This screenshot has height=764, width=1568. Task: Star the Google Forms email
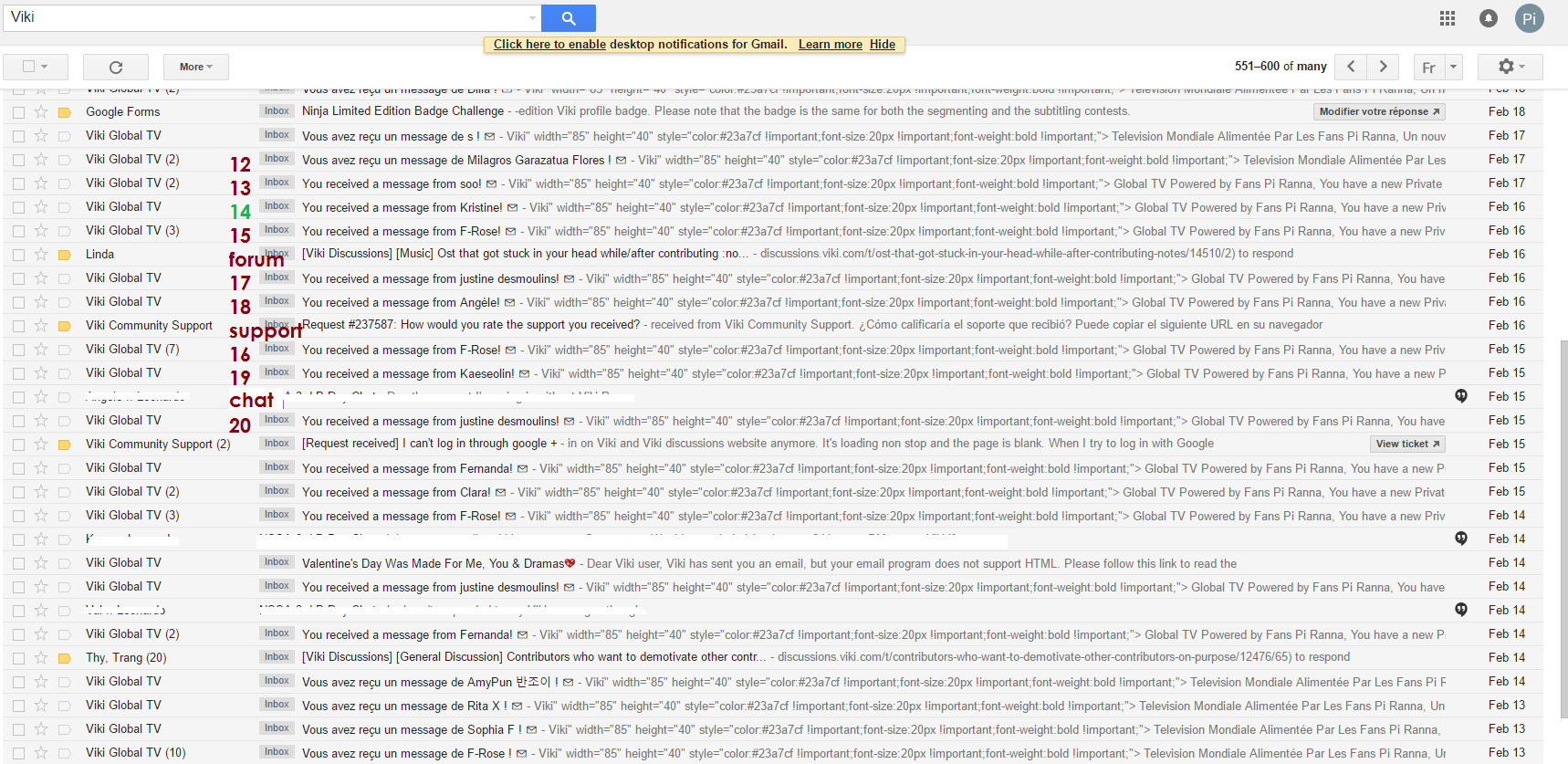41,111
